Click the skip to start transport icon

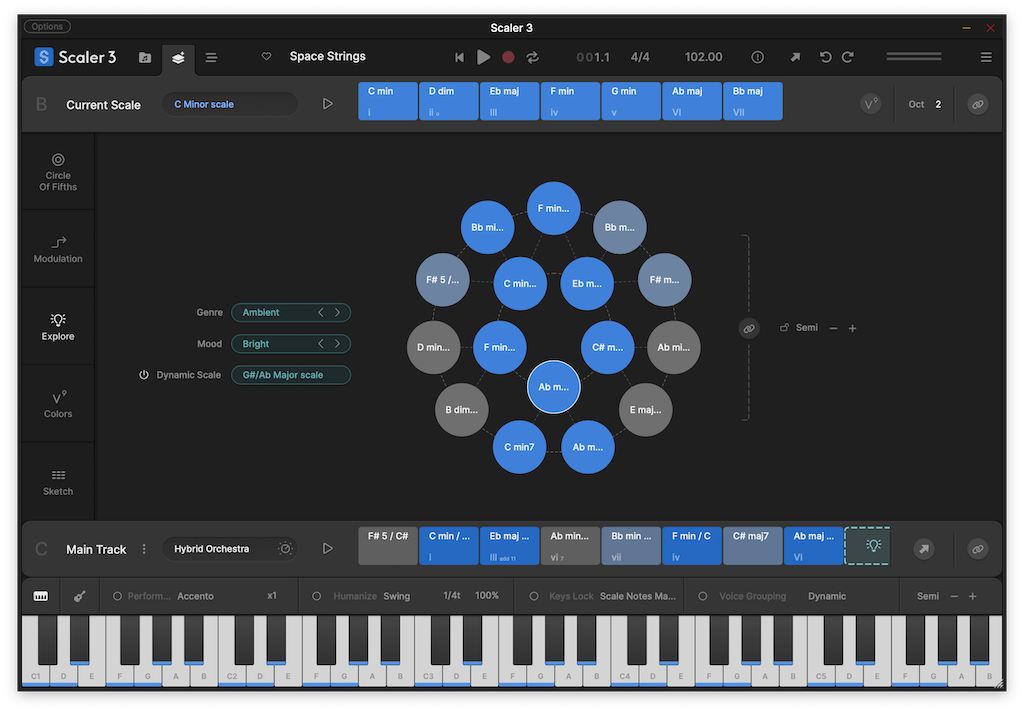(x=459, y=57)
